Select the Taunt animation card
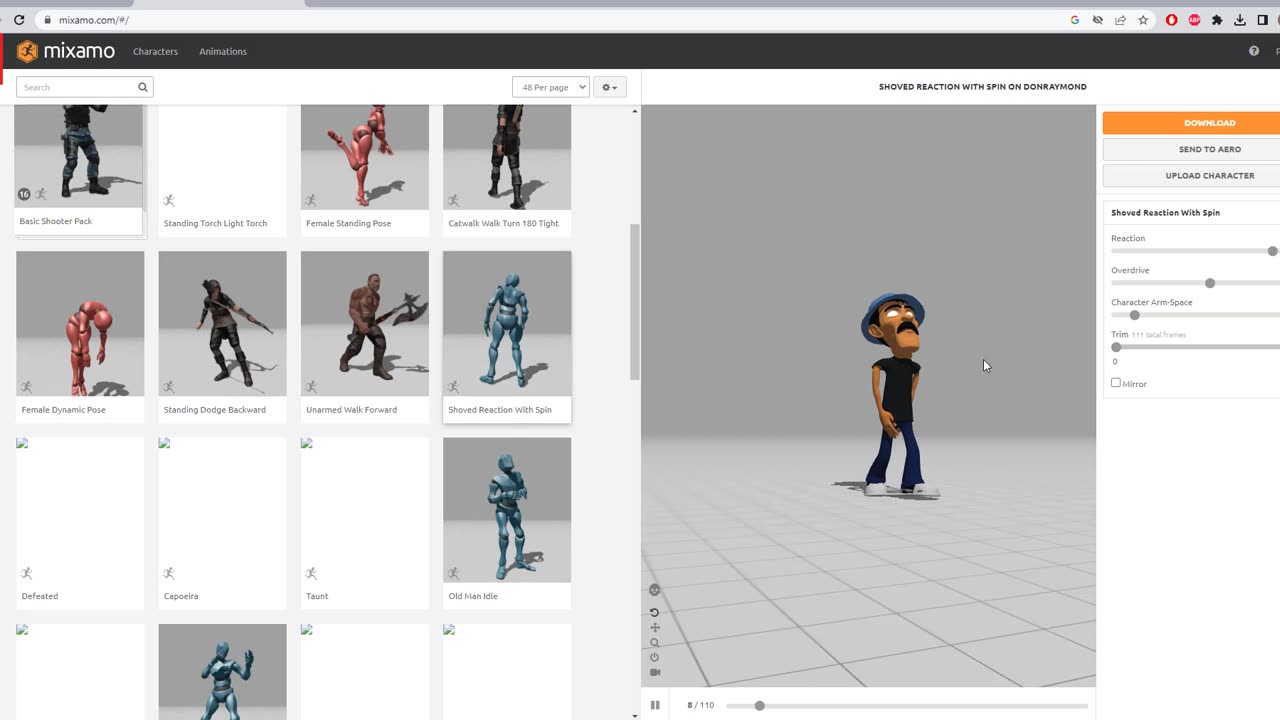Viewport: 1280px width, 720px height. [365, 523]
